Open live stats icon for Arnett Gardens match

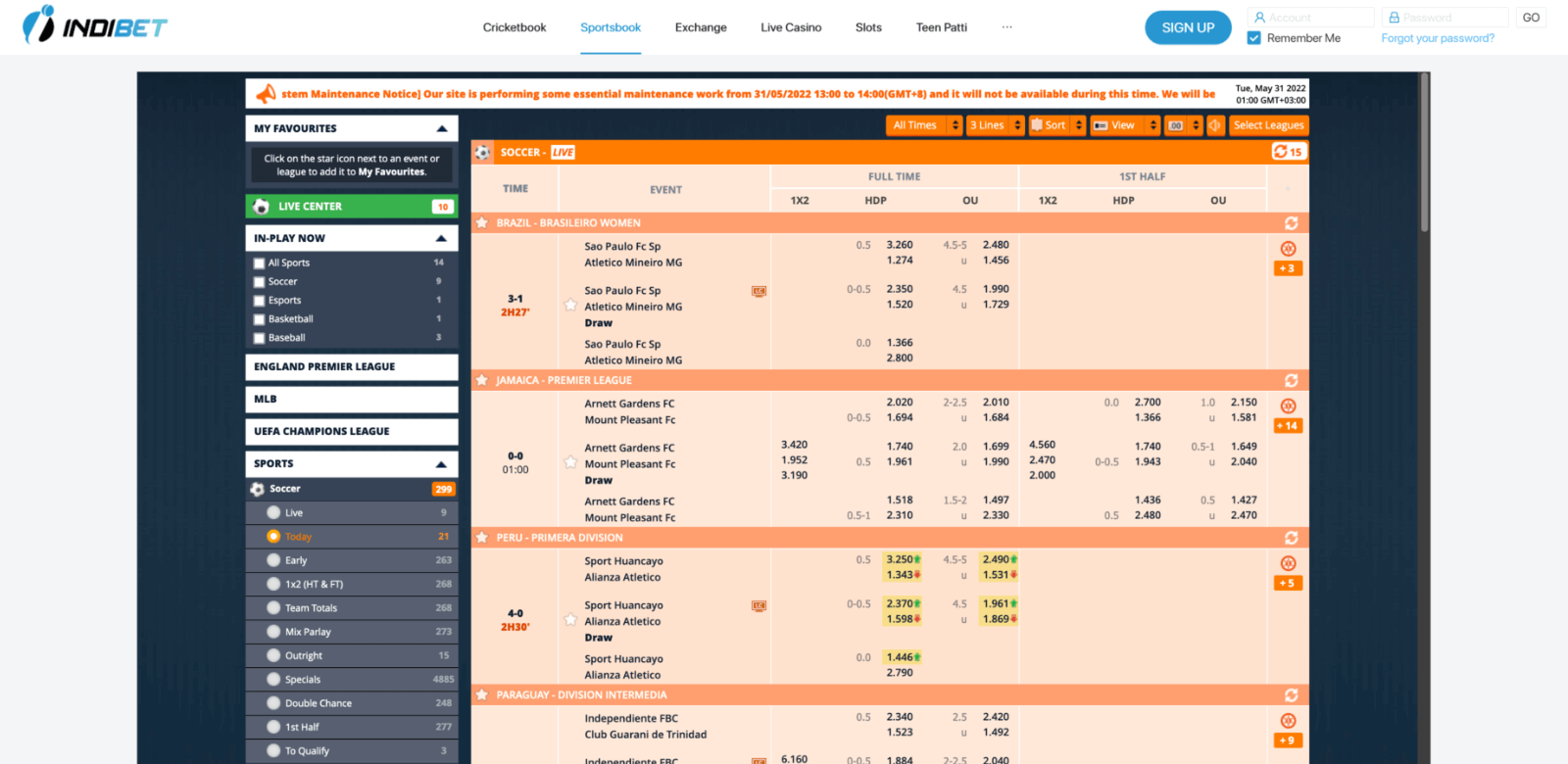click(1288, 406)
